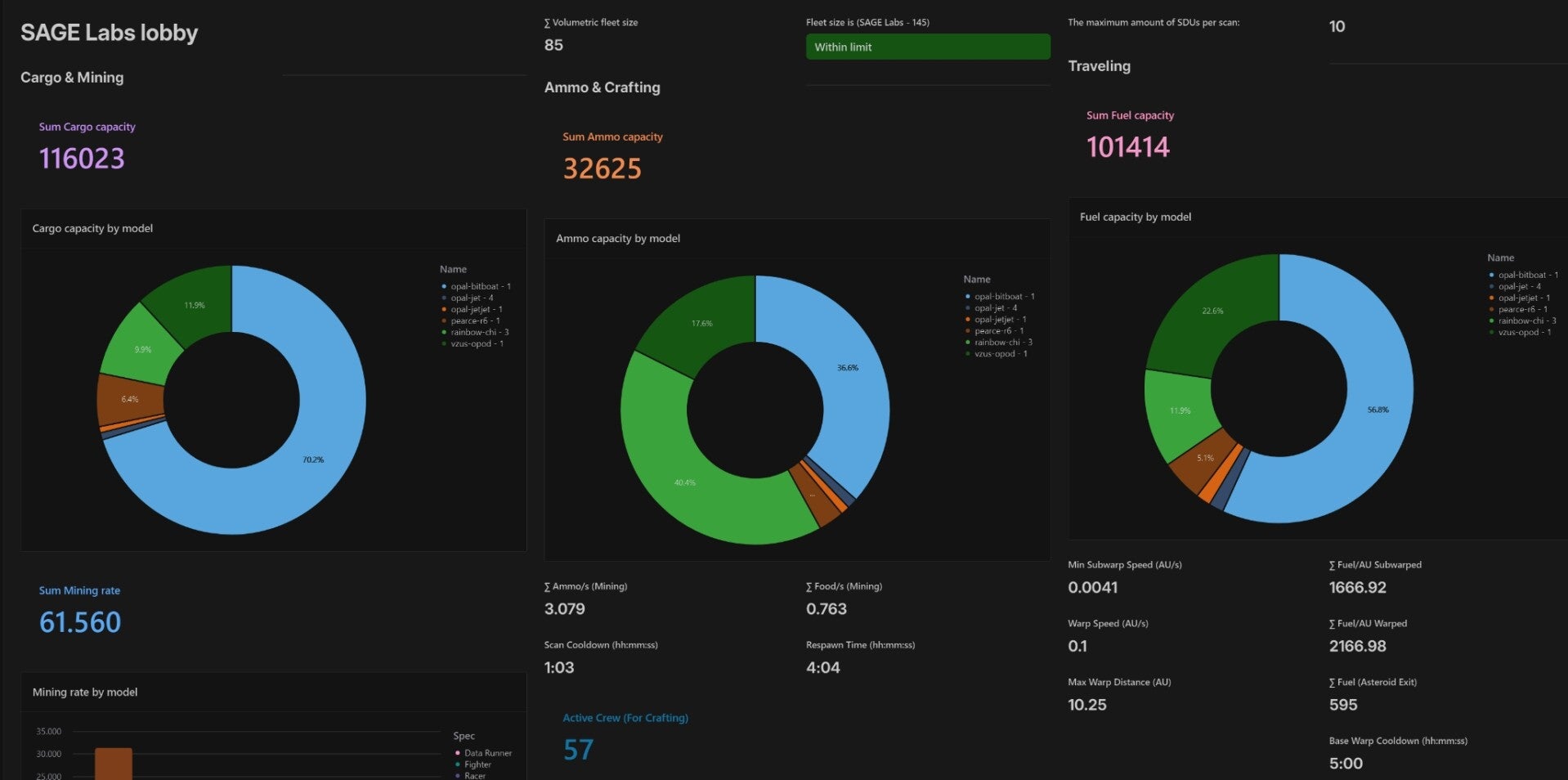Image resolution: width=1568 pixels, height=780 pixels.
Task: Toggle 'rainbow-chi - 3' in Cargo chart legend
Action: [476, 333]
